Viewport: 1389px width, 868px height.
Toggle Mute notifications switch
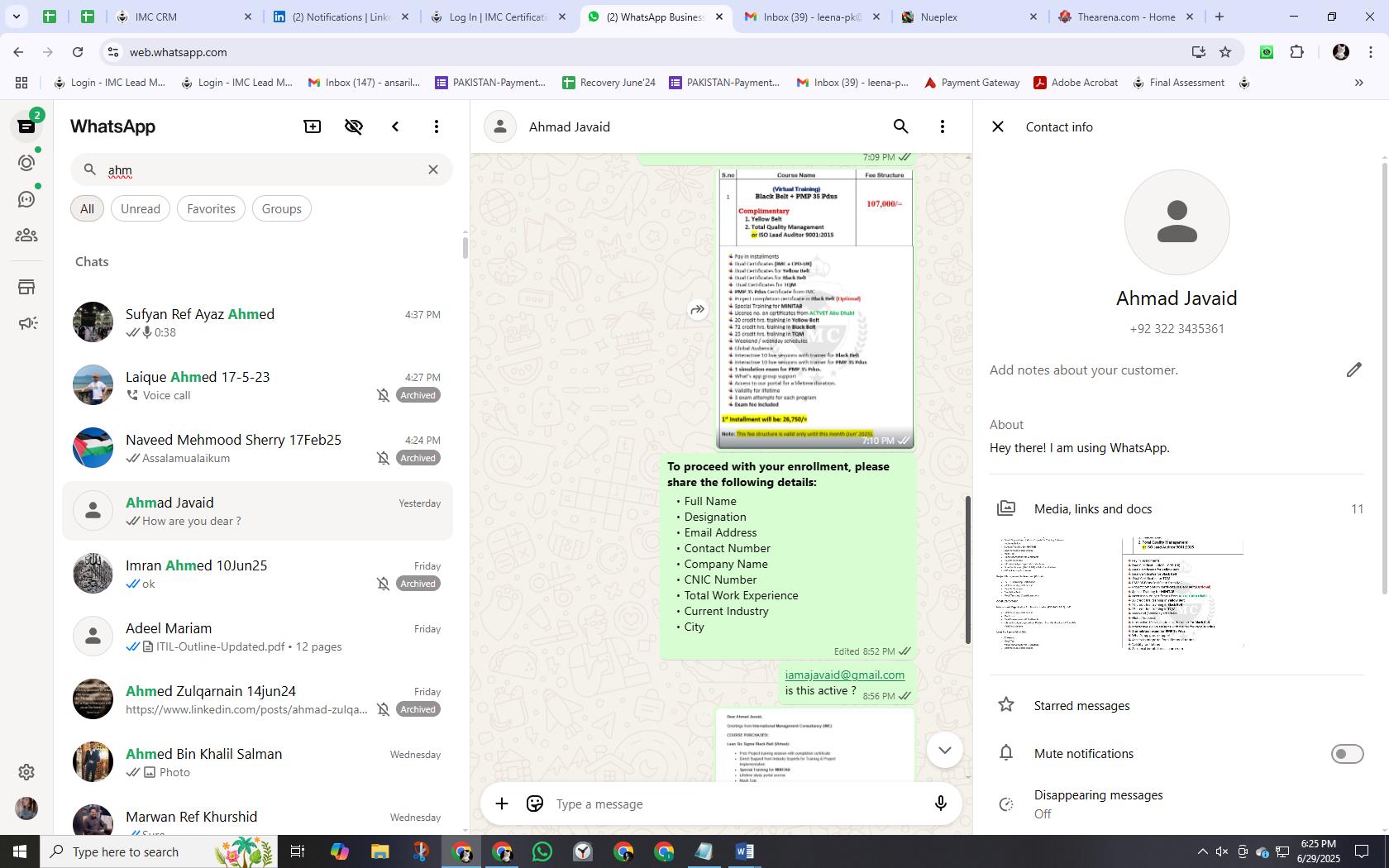(1347, 754)
